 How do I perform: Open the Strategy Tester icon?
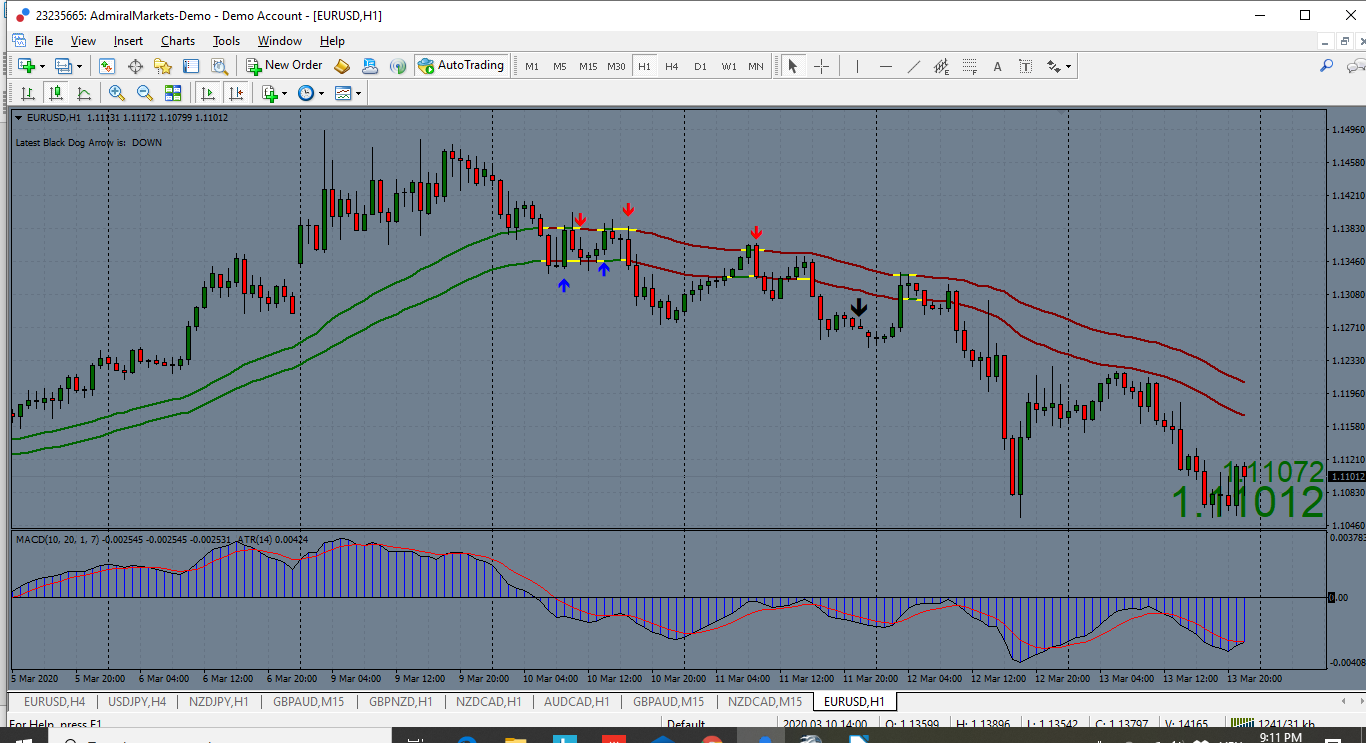click(219, 66)
